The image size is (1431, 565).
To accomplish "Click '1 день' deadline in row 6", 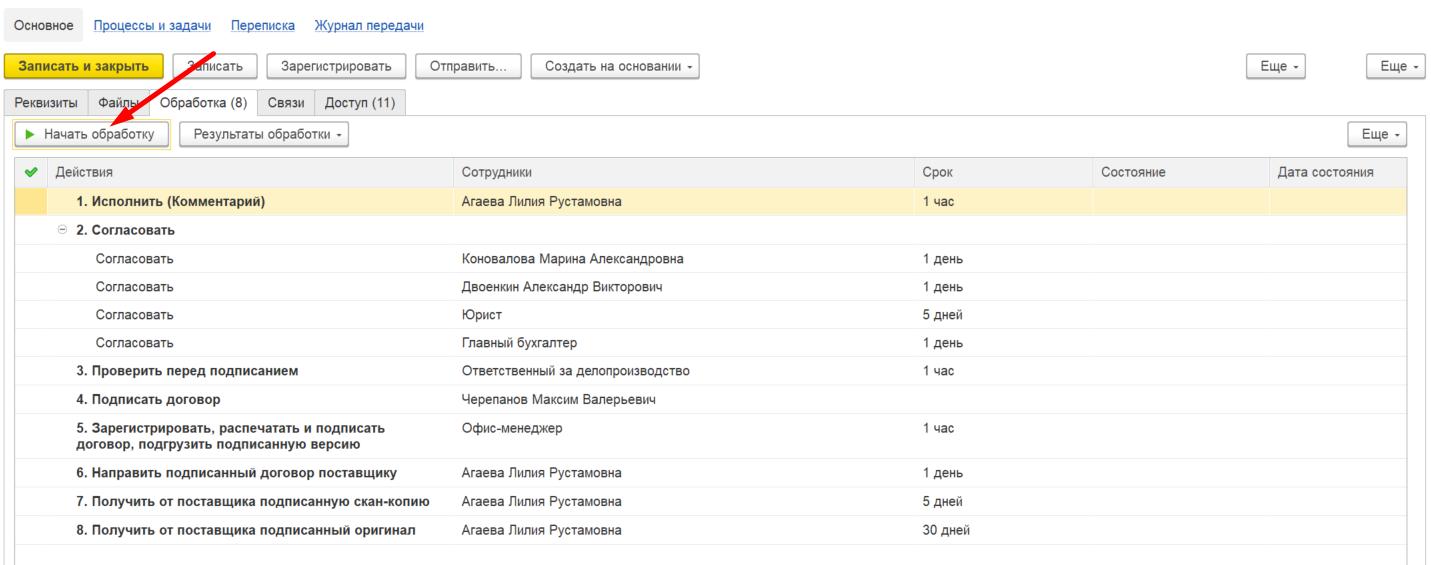I will coord(1004,473).
